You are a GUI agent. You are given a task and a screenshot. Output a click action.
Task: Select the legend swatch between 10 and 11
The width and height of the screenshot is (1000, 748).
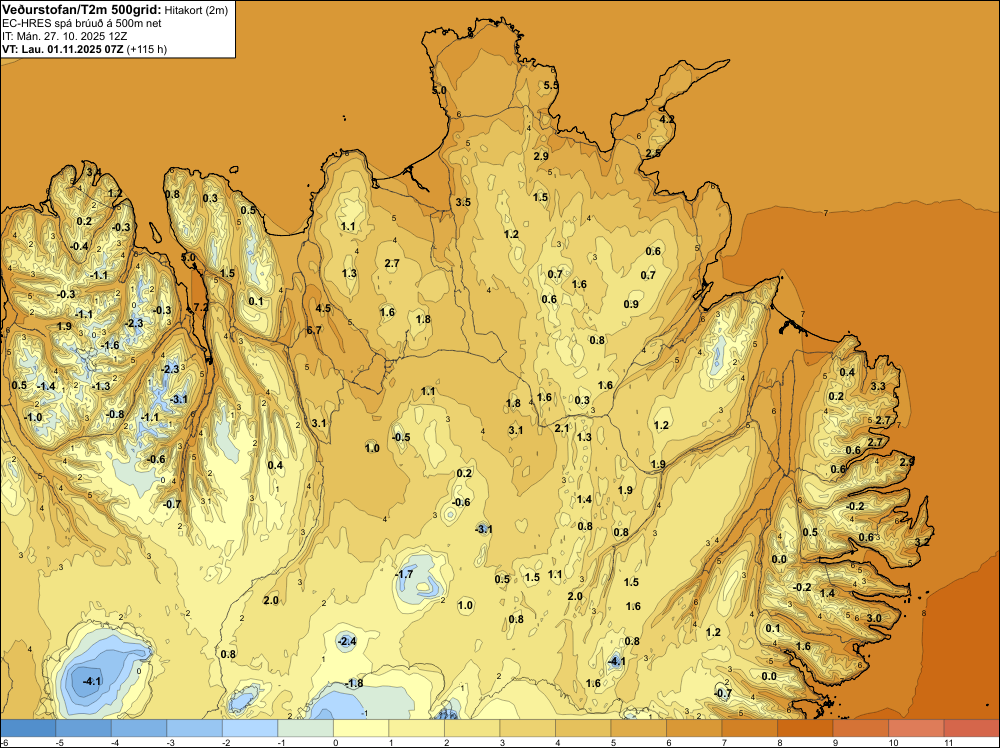coord(916,728)
